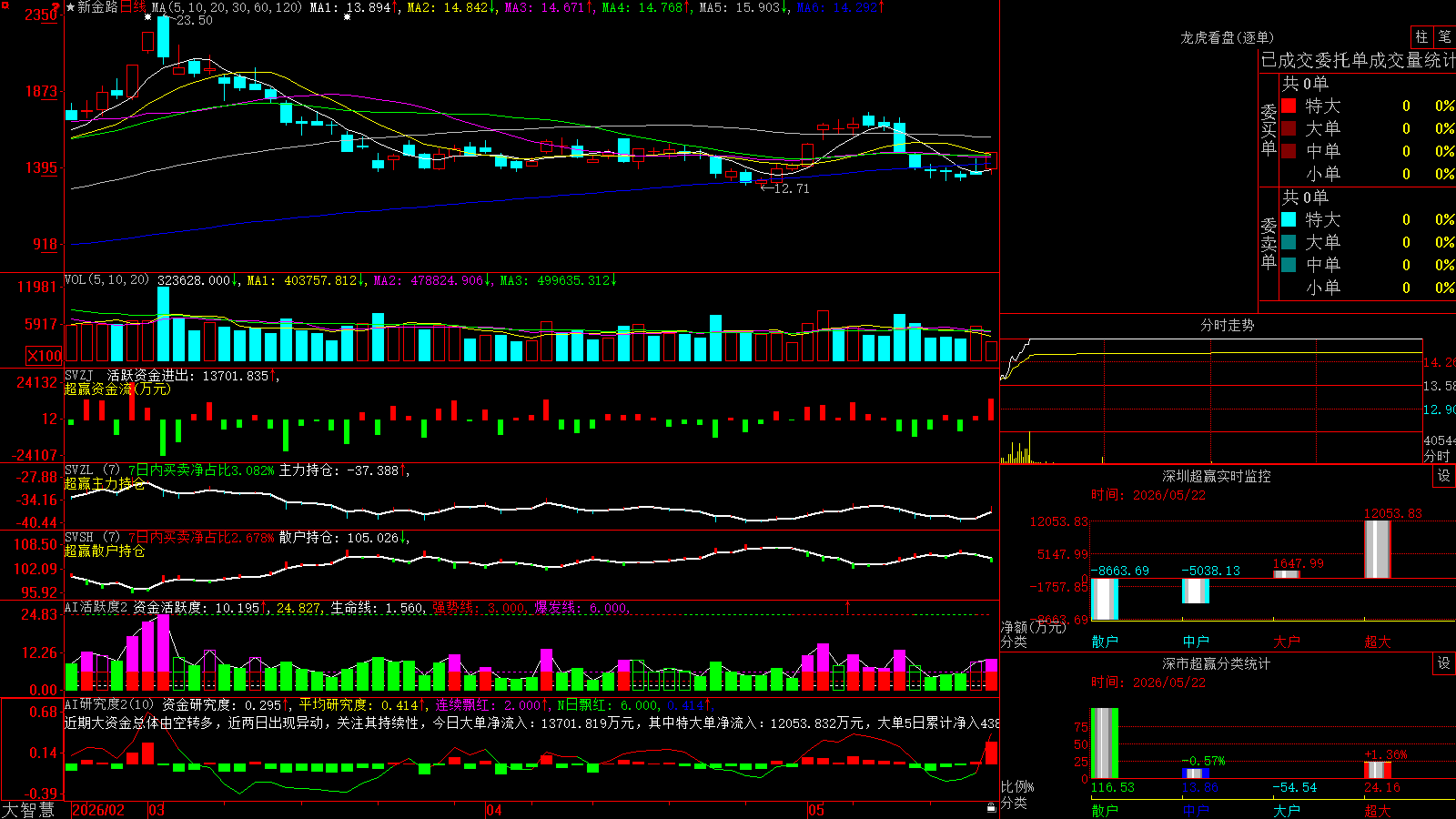This screenshot has height=819, width=1456.
Task: Switch order view to 笔 (tick) mode
Action: point(1444,37)
